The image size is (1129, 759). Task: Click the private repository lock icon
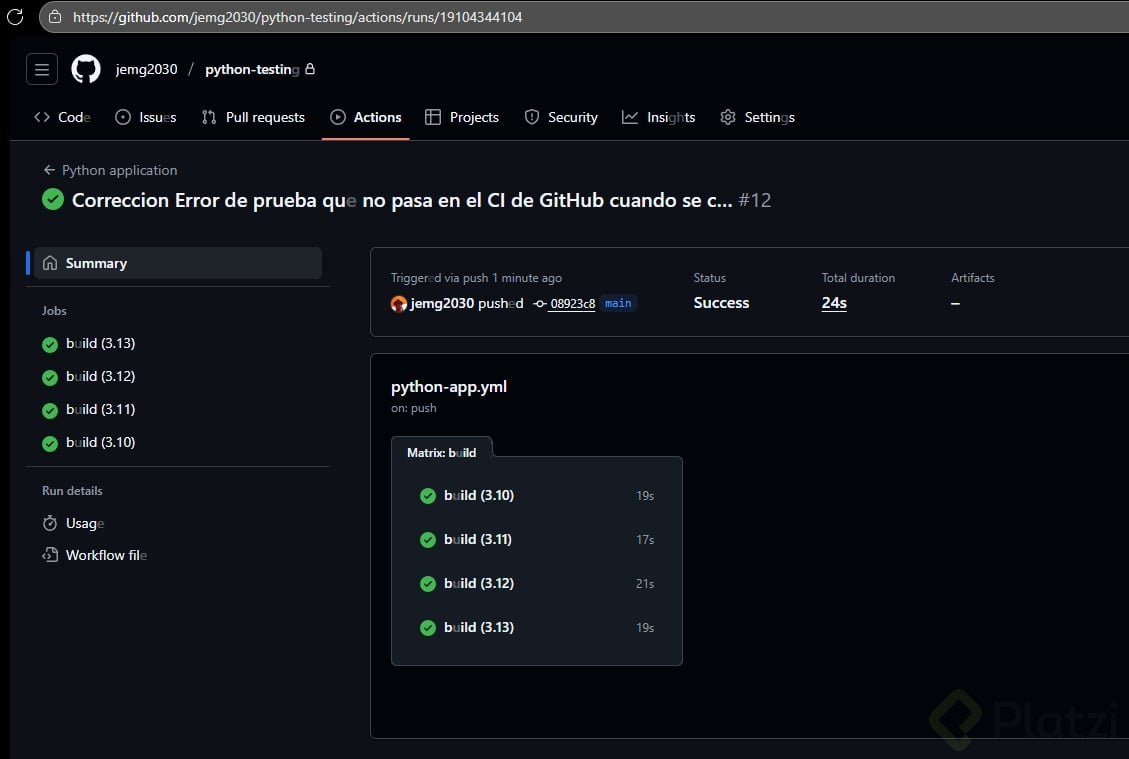(x=310, y=68)
